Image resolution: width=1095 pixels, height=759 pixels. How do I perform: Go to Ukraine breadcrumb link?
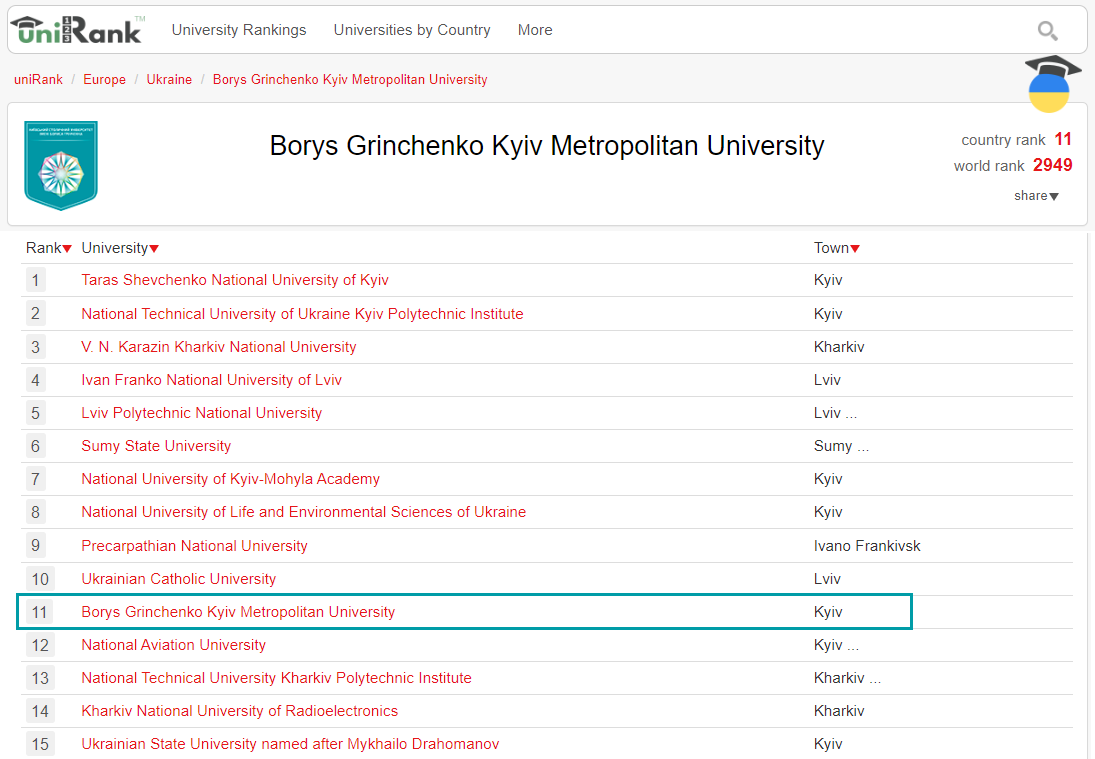pyautogui.click(x=169, y=80)
